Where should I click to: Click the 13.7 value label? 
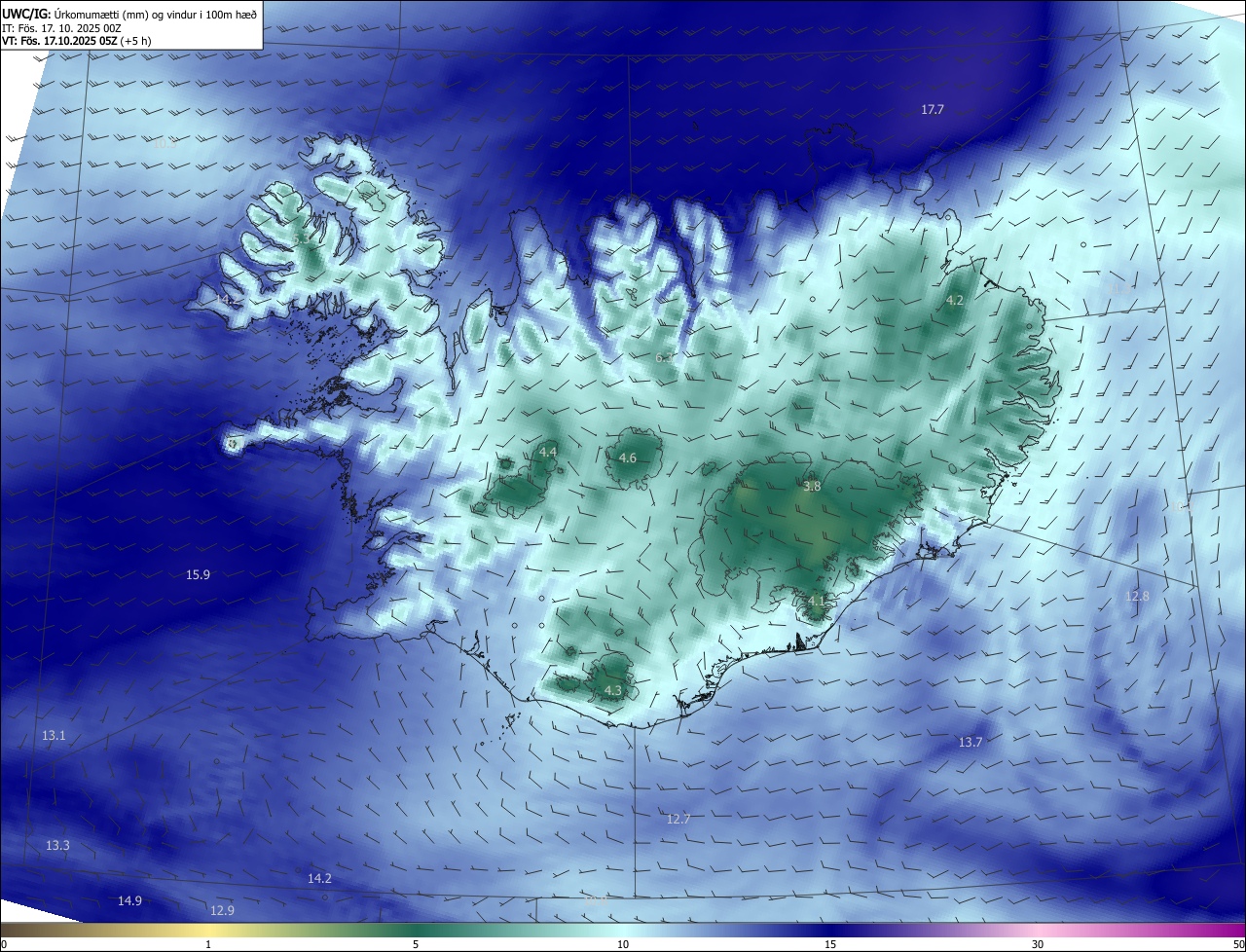click(x=971, y=743)
